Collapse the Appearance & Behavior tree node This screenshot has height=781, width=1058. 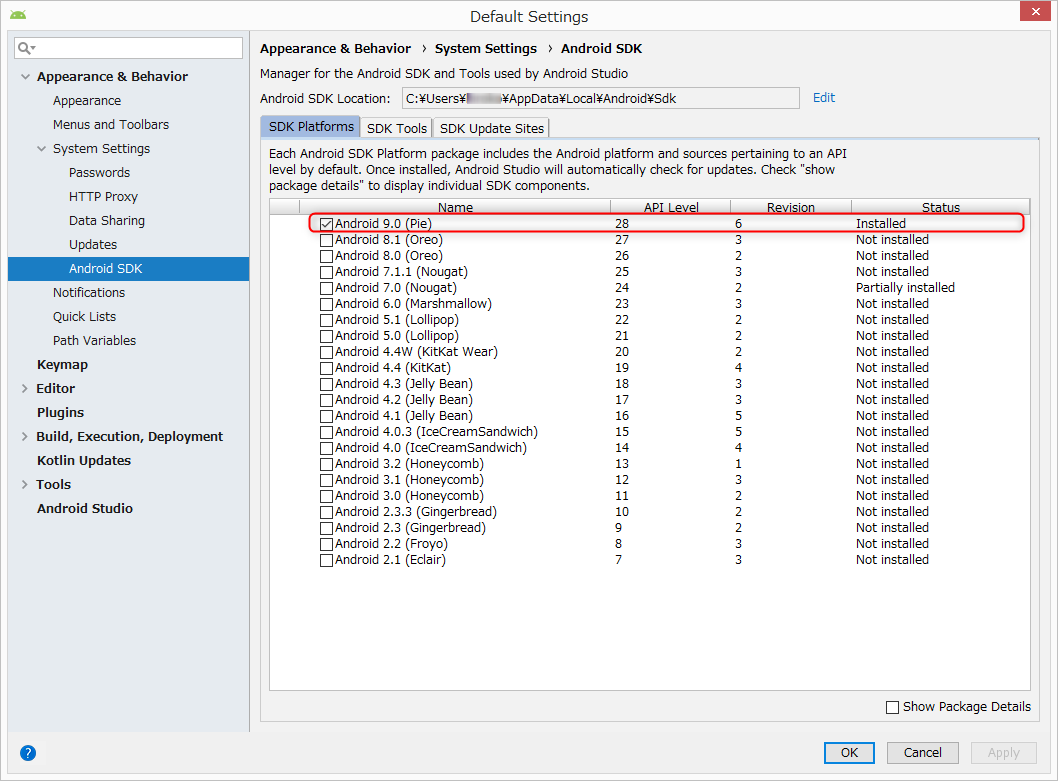tap(25, 77)
